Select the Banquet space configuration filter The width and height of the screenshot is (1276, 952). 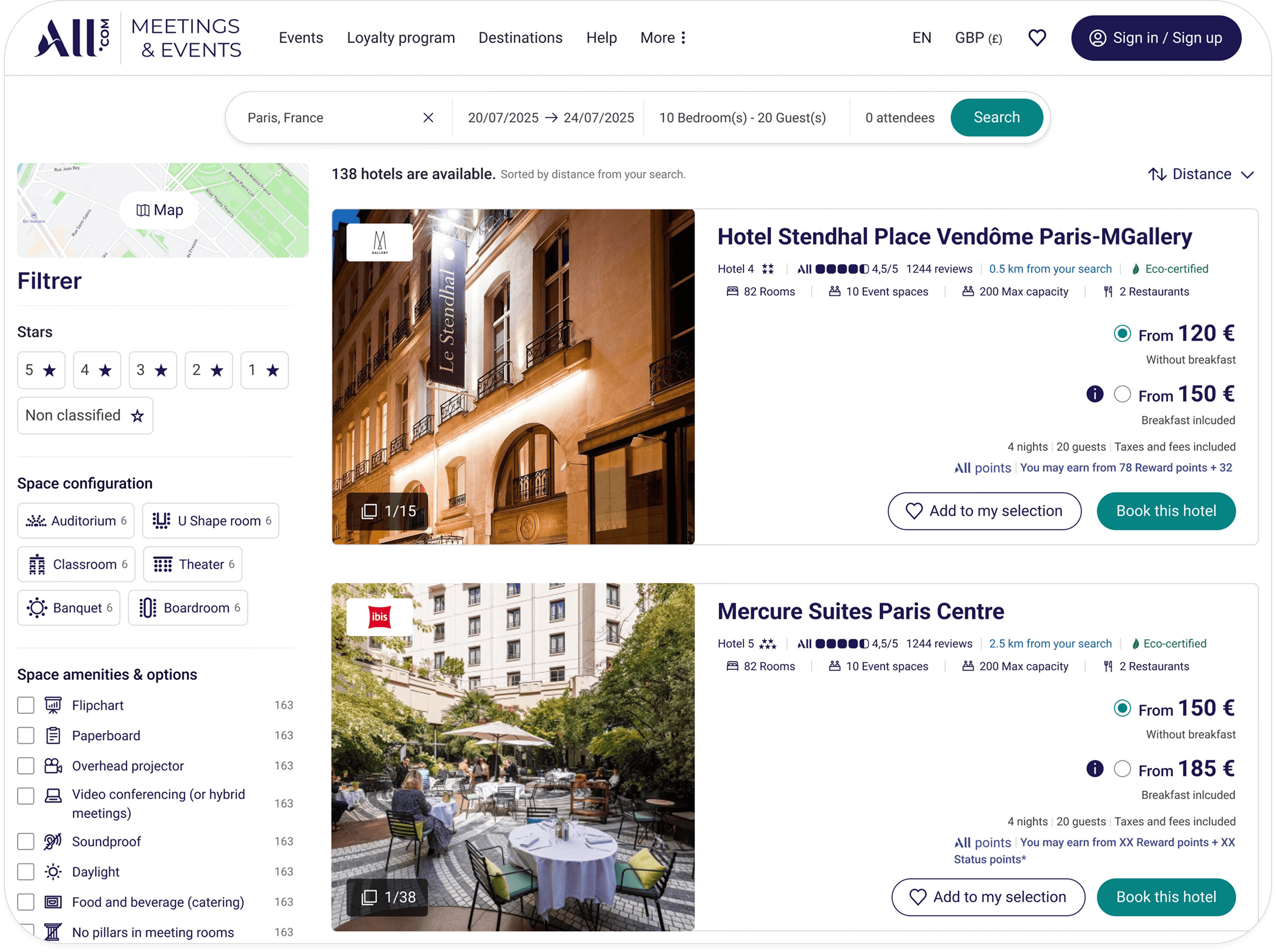[x=68, y=607]
